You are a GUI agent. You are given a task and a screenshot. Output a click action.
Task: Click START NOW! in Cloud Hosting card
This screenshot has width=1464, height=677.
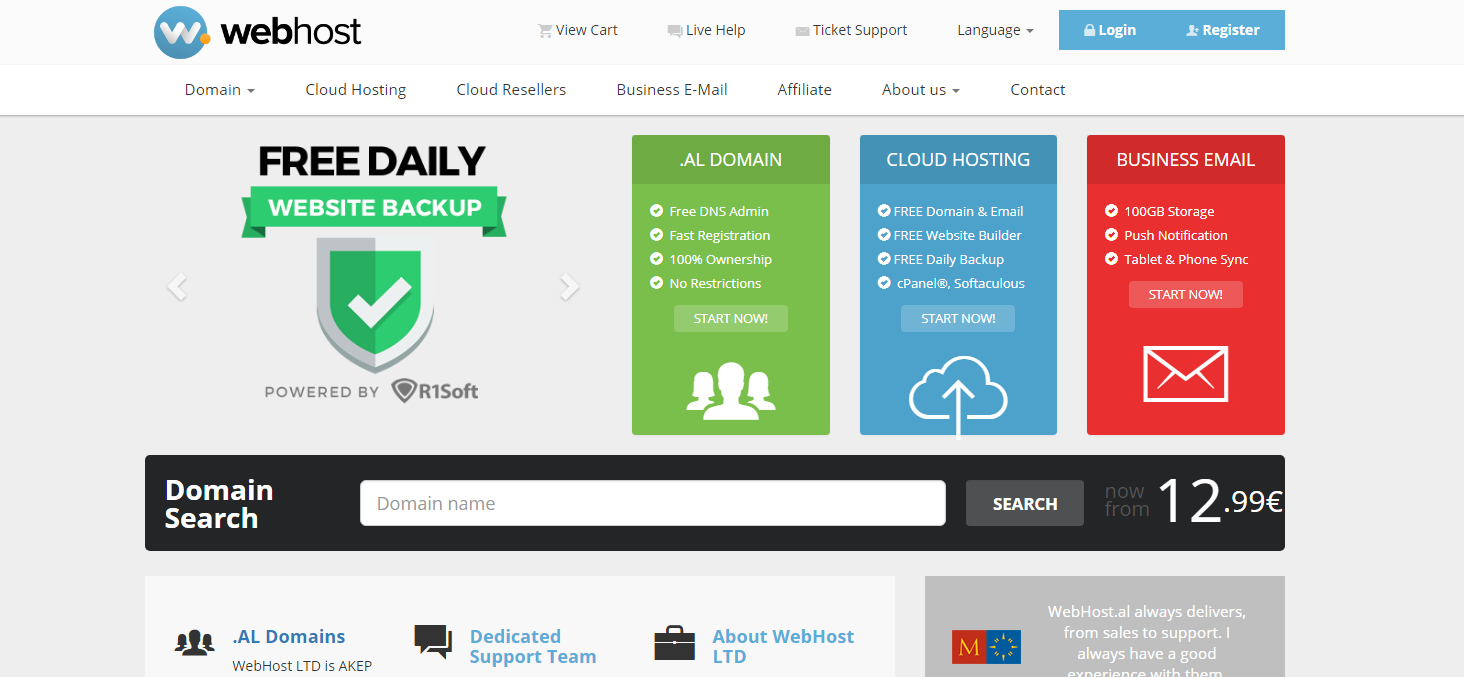[x=958, y=319]
